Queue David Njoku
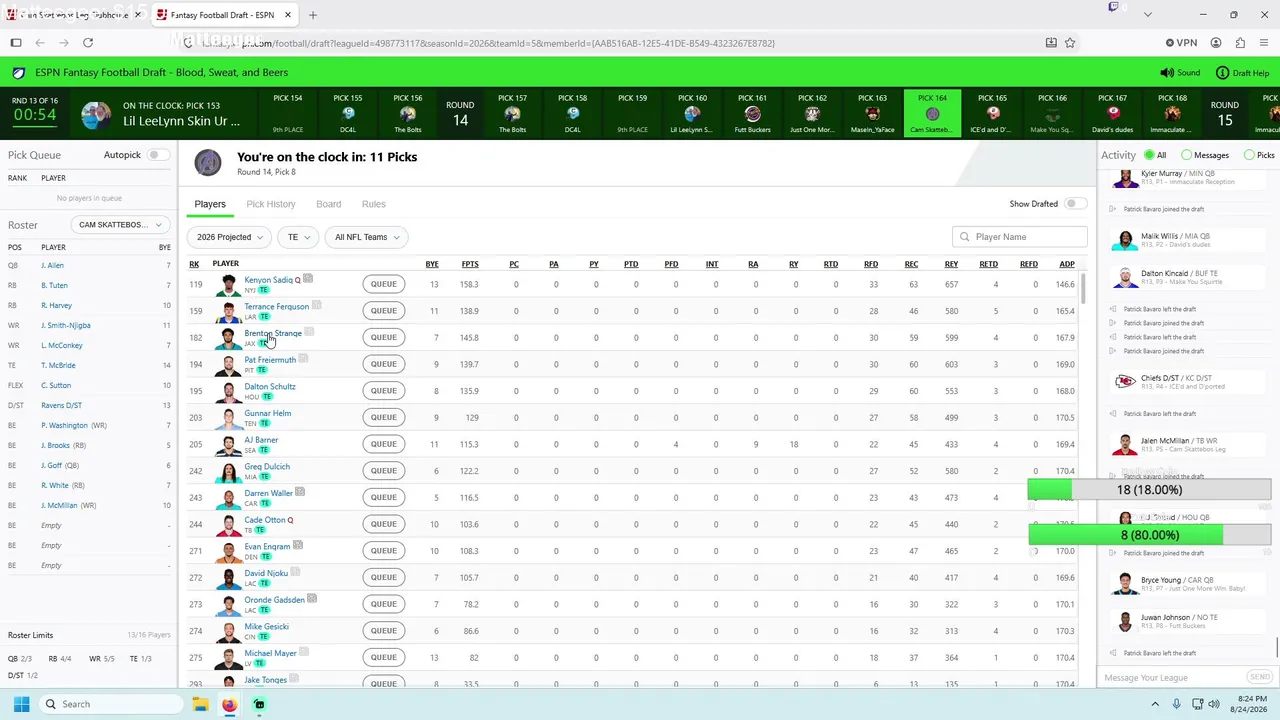 tap(384, 577)
